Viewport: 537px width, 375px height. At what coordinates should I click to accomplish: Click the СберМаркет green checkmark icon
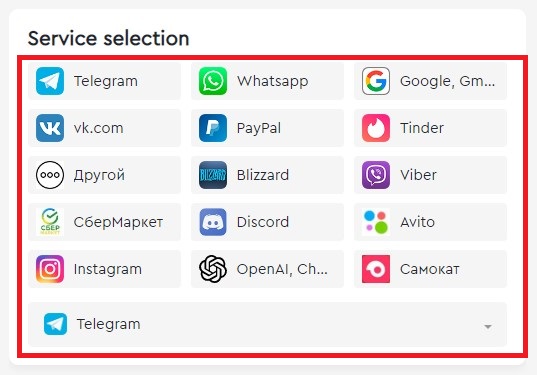click(x=50, y=222)
